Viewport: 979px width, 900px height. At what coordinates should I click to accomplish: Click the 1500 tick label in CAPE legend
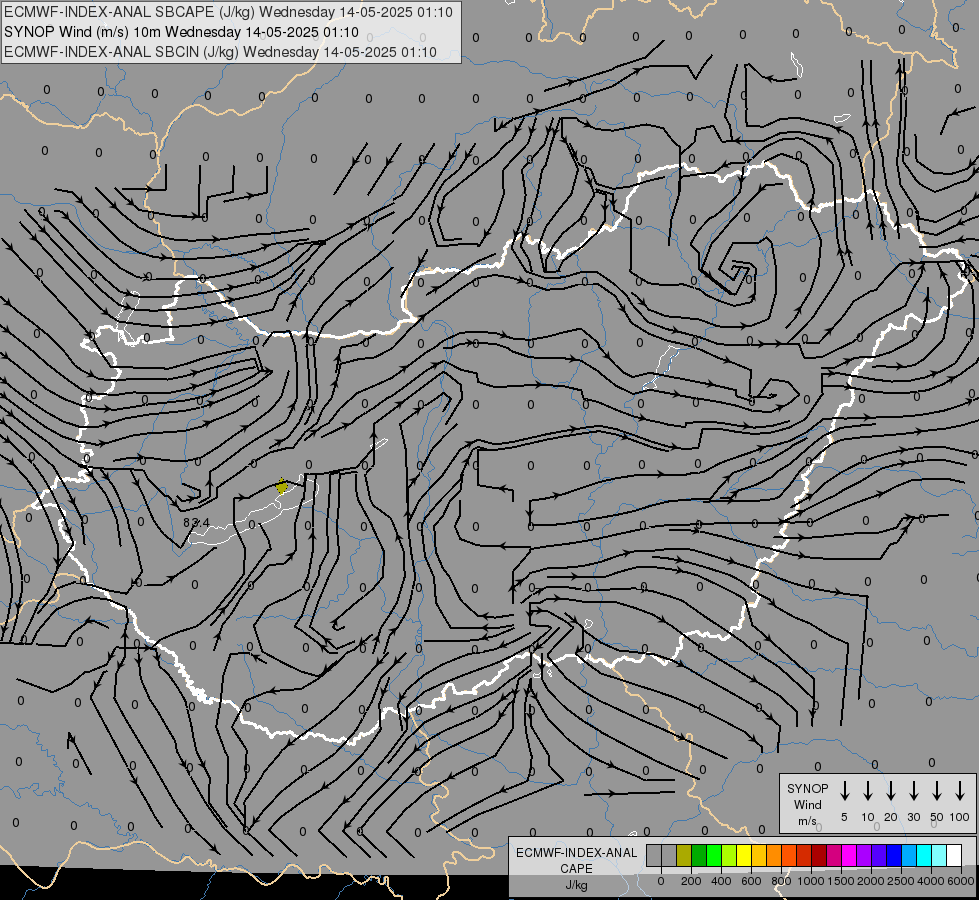[841, 881]
